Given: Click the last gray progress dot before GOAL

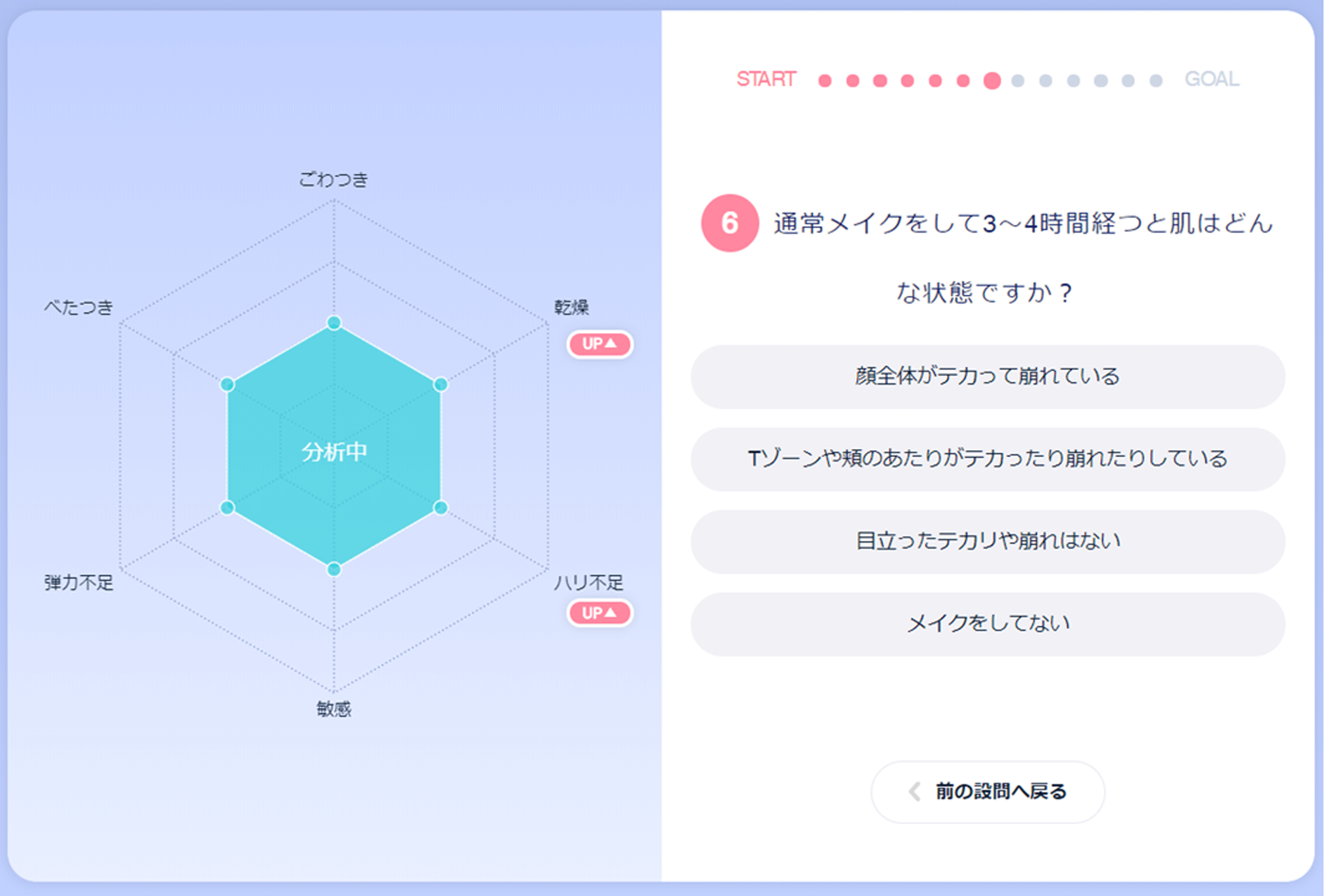Looking at the screenshot, I should pyautogui.click(x=1156, y=80).
